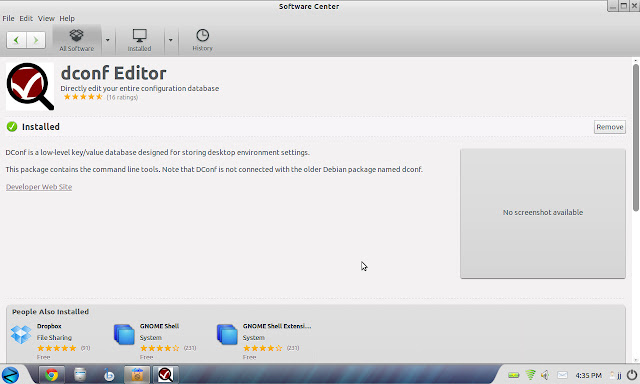Open the History view
640x384 pixels.
202,40
